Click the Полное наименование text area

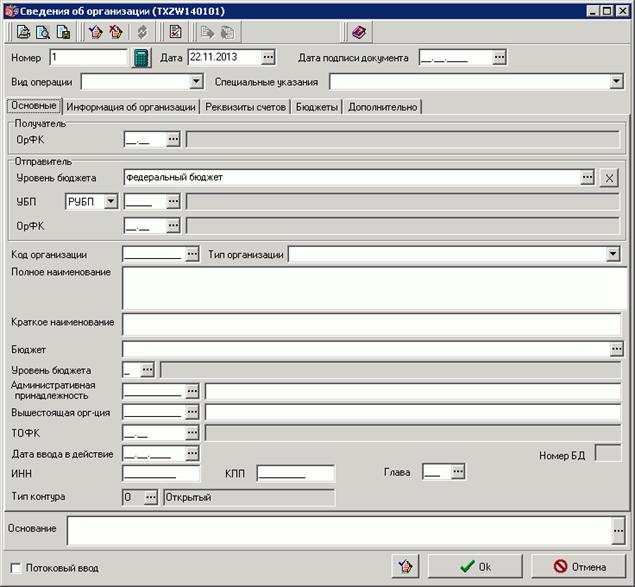click(x=375, y=288)
